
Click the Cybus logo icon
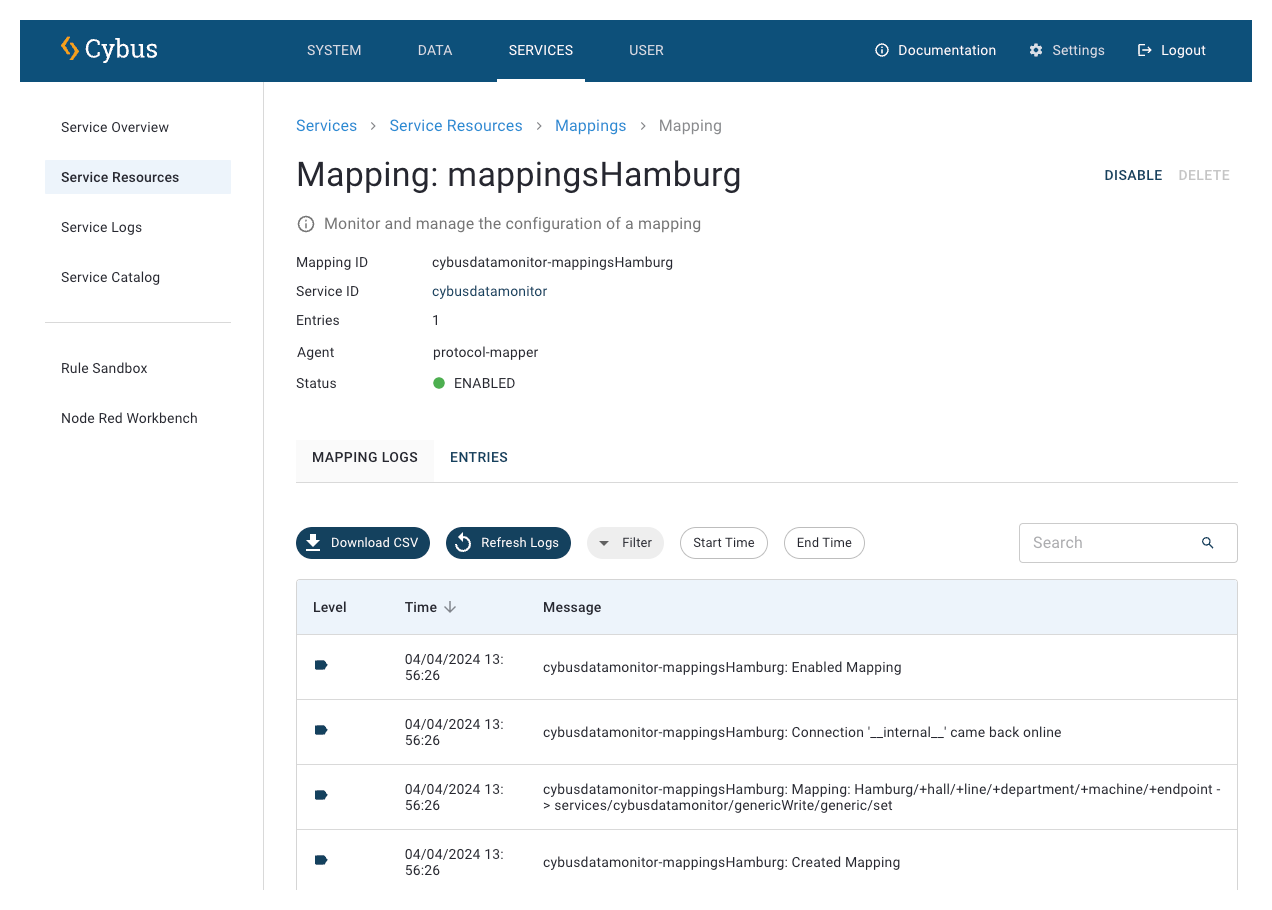[70, 49]
